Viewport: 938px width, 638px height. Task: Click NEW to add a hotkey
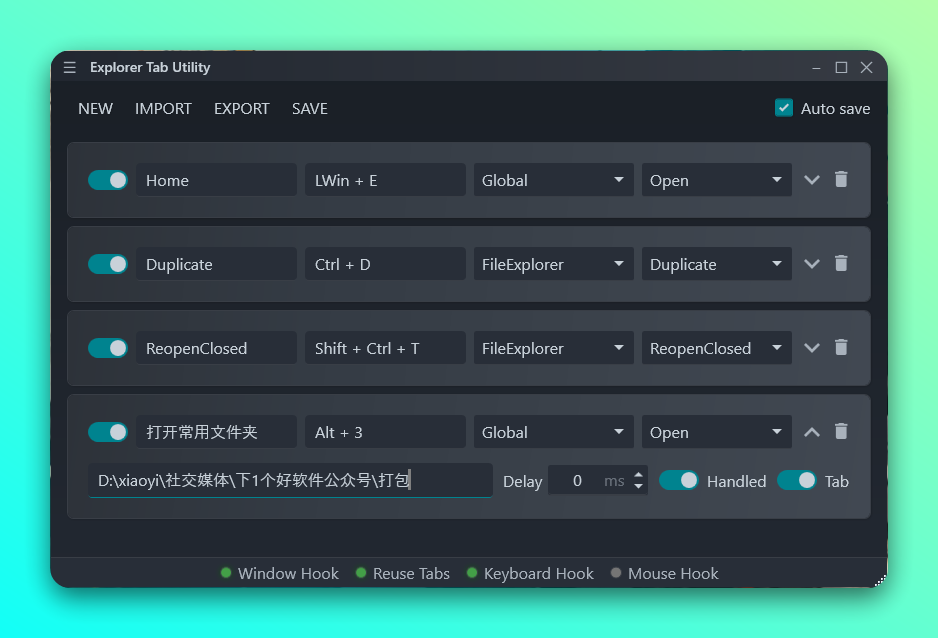pyautogui.click(x=96, y=108)
